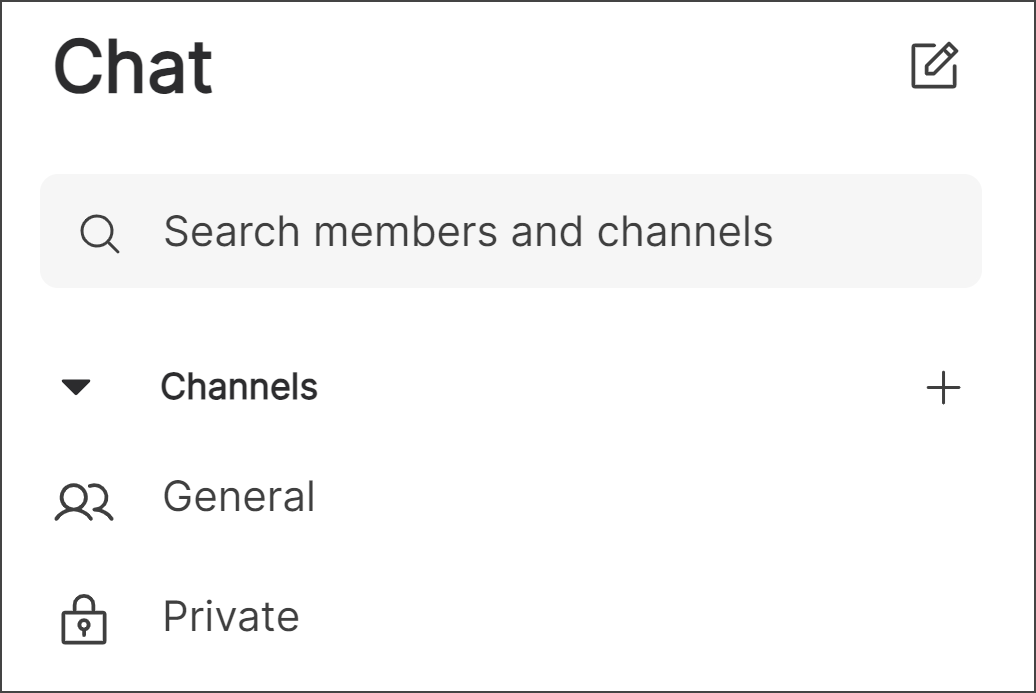Select the Channels section header
This screenshot has height=693, width=1036.
click(x=240, y=387)
